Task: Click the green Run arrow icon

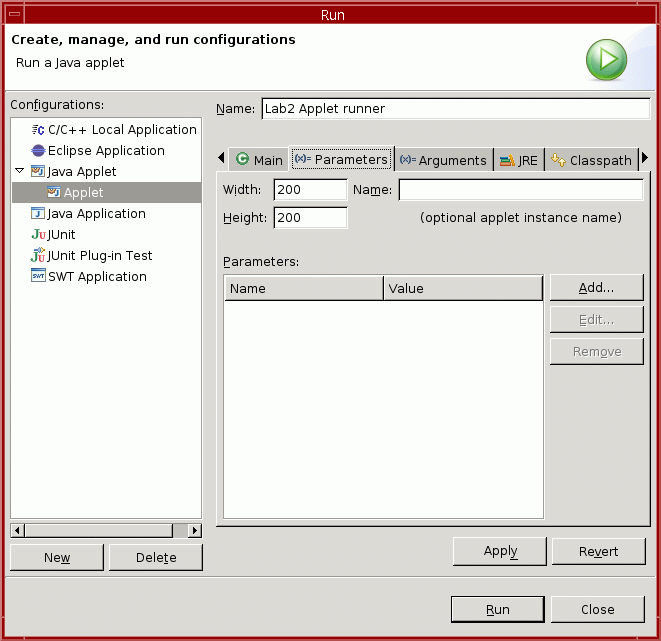Action: pos(606,60)
